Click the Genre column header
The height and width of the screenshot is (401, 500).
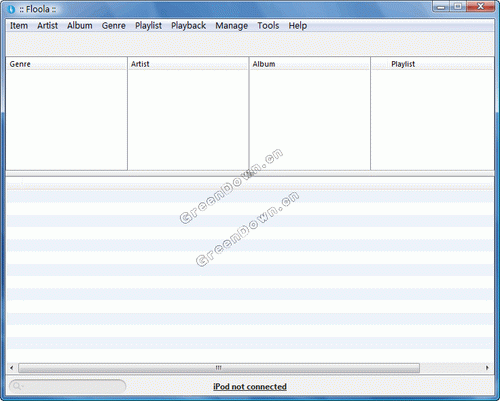[66, 64]
